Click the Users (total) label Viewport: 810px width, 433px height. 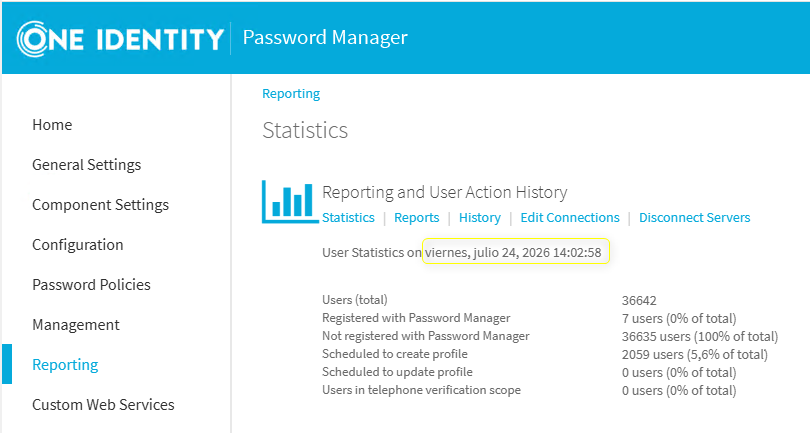355,300
